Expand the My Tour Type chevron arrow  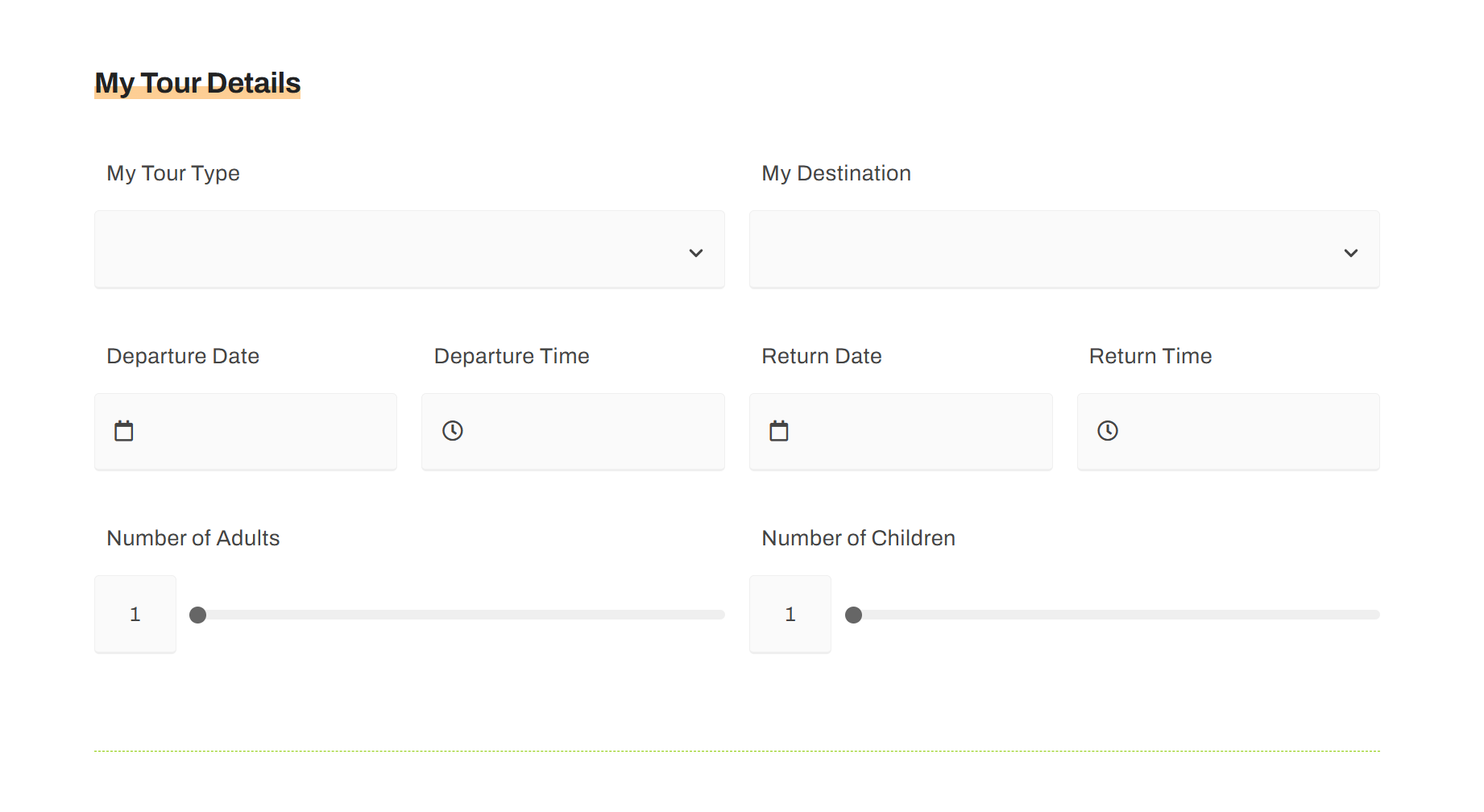[x=696, y=253]
